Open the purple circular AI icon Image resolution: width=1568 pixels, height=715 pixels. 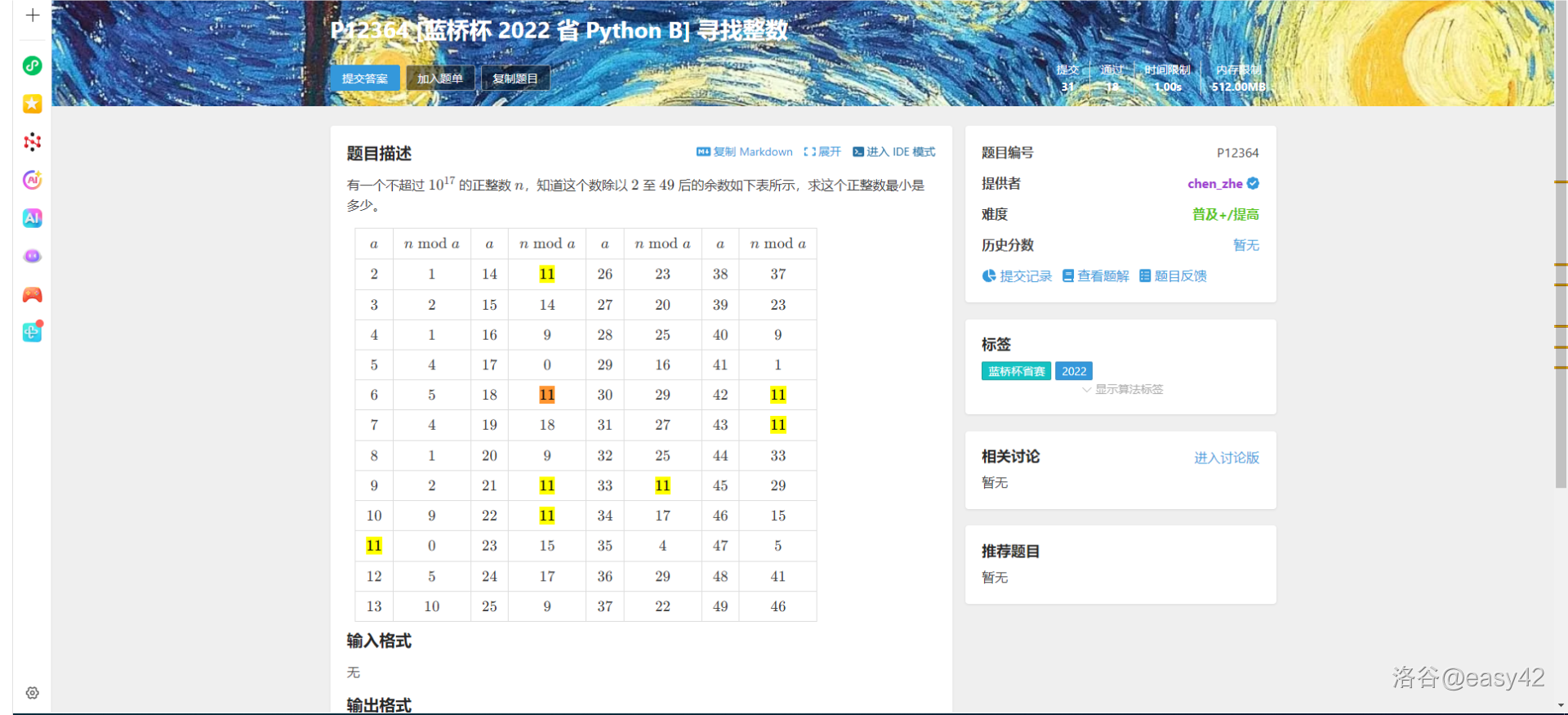(x=32, y=180)
